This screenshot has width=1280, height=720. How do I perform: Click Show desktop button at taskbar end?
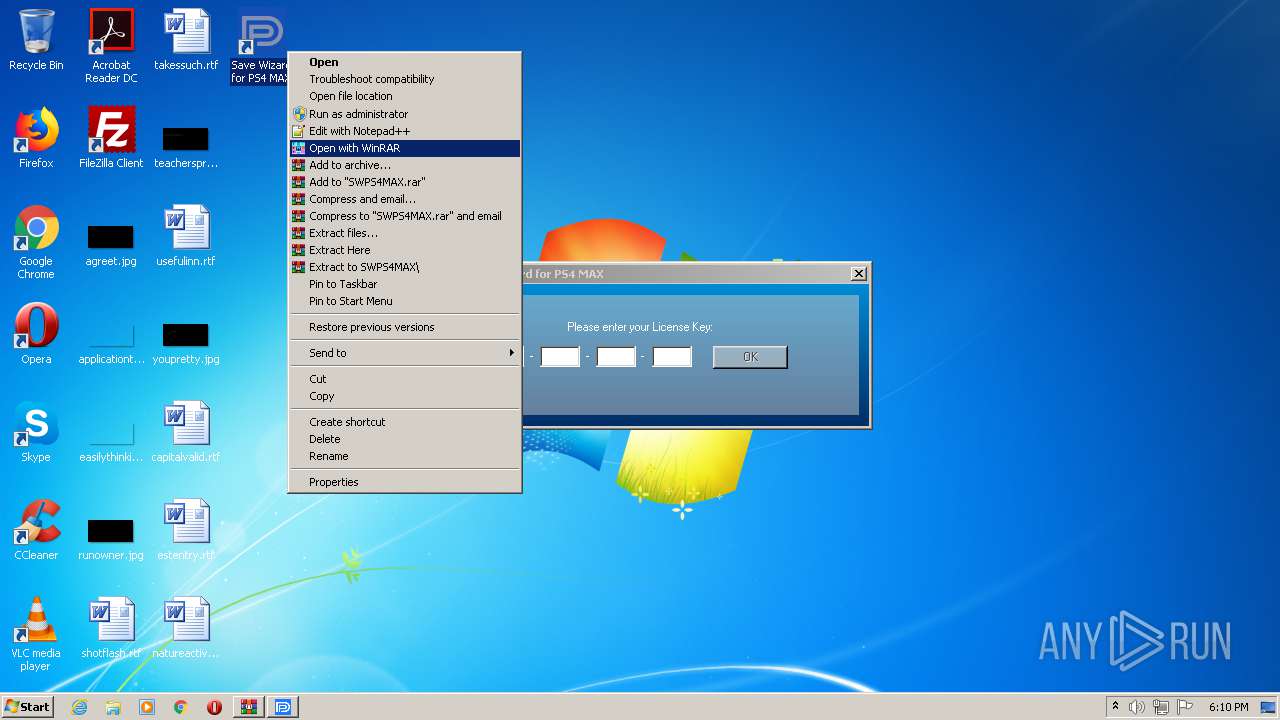[x=1269, y=707]
